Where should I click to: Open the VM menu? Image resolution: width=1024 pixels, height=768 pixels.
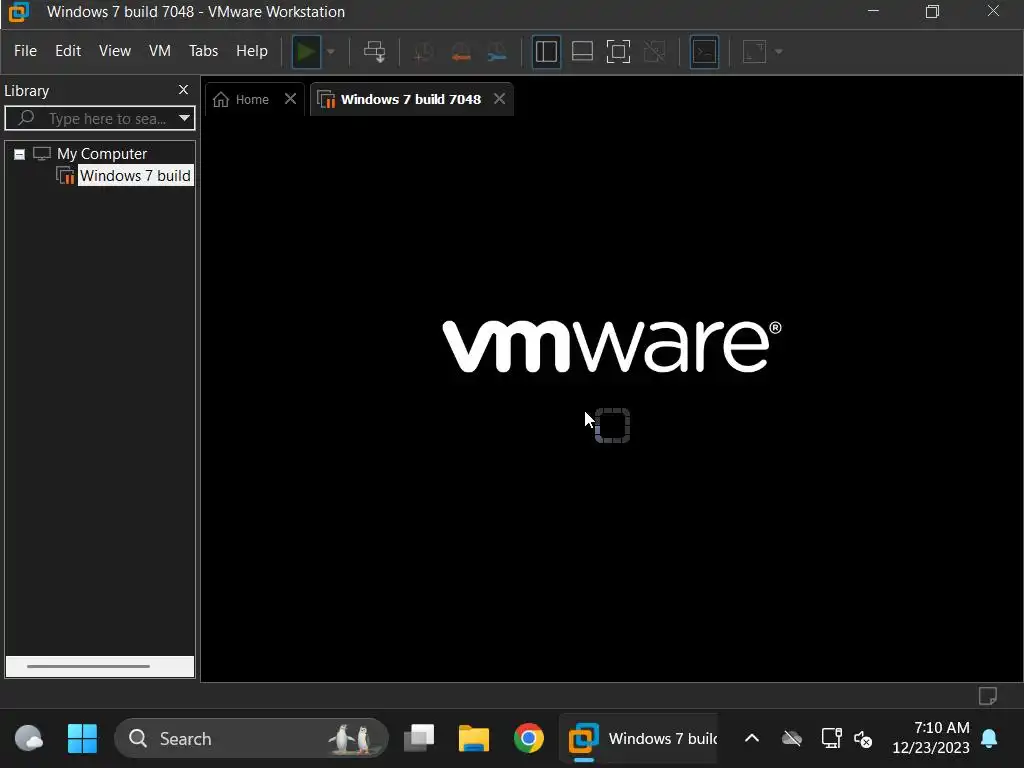[160, 51]
